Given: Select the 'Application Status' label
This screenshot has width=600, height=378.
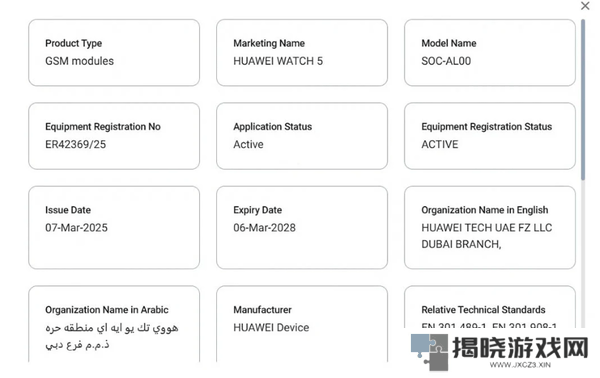Looking at the screenshot, I should [x=272, y=127].
